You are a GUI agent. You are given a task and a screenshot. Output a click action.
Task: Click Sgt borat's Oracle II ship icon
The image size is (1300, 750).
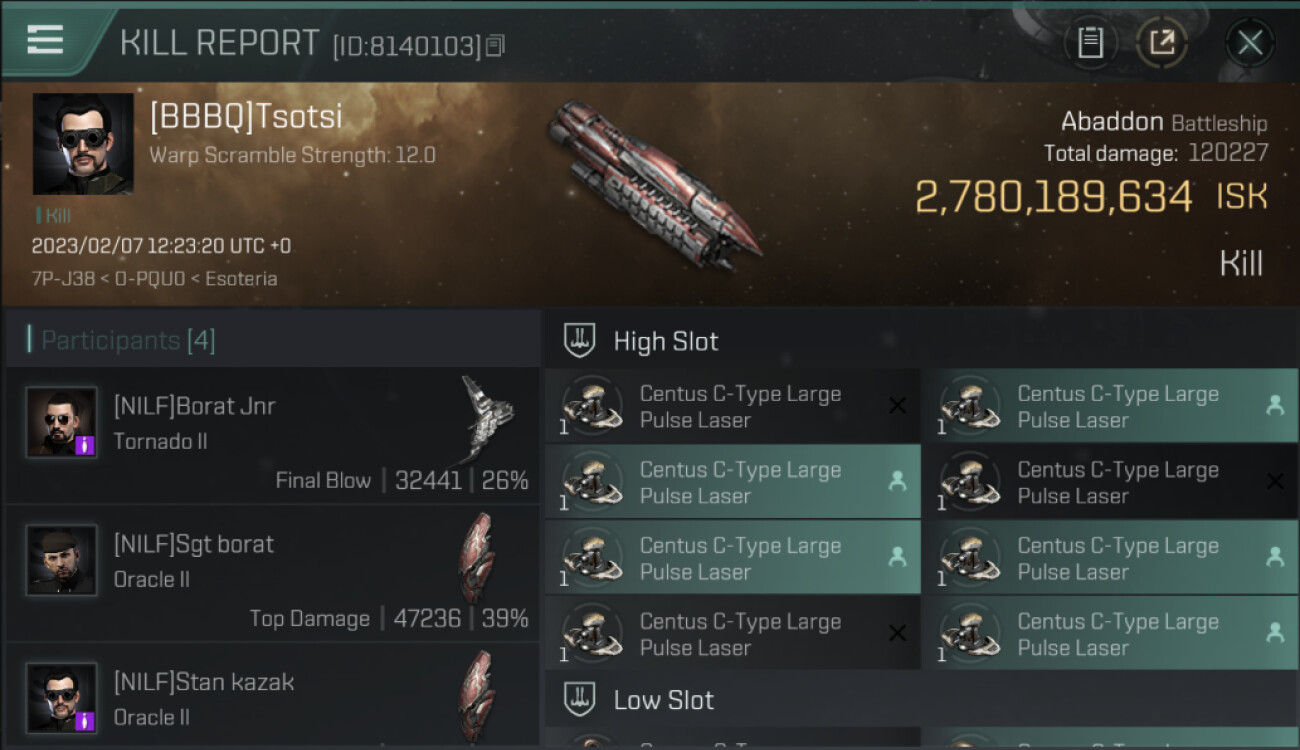477,557
